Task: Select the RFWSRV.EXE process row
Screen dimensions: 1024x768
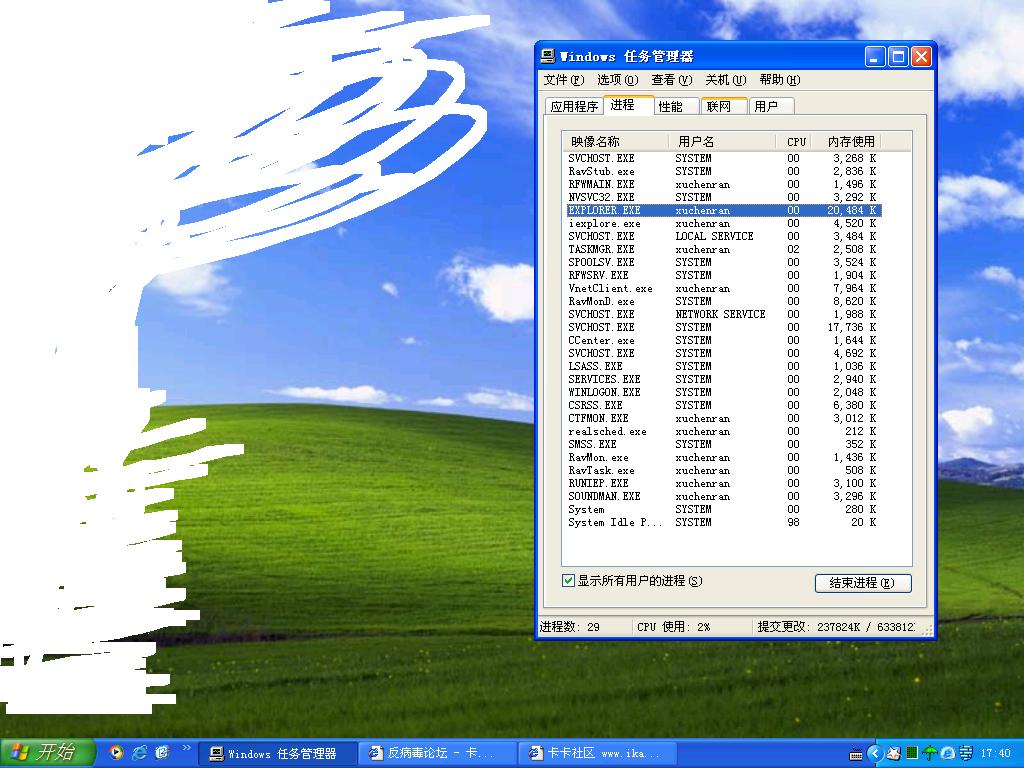Action: [724, 276]
